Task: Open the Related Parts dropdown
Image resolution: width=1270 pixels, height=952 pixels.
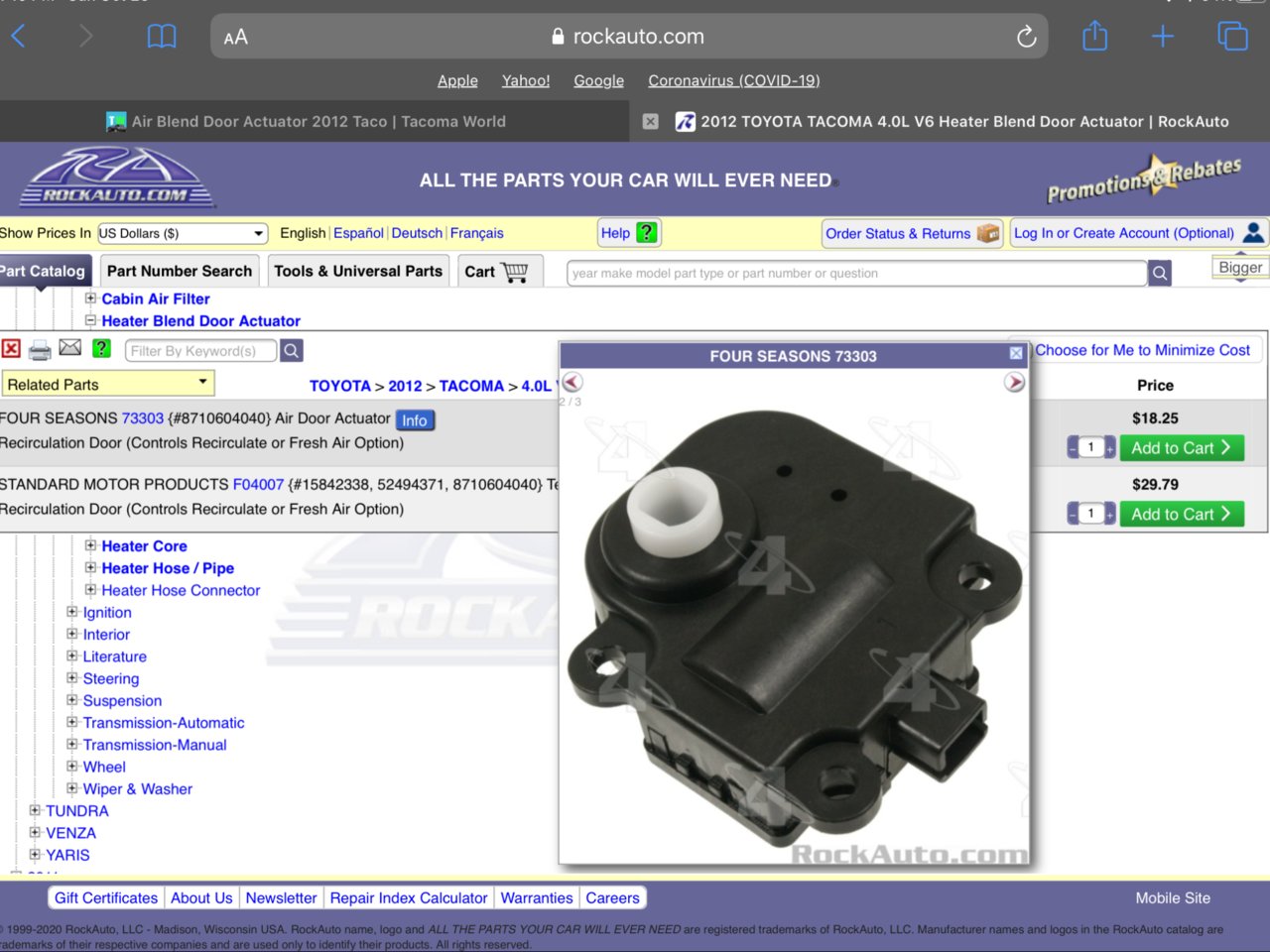Action: click(x=107, y=384)
